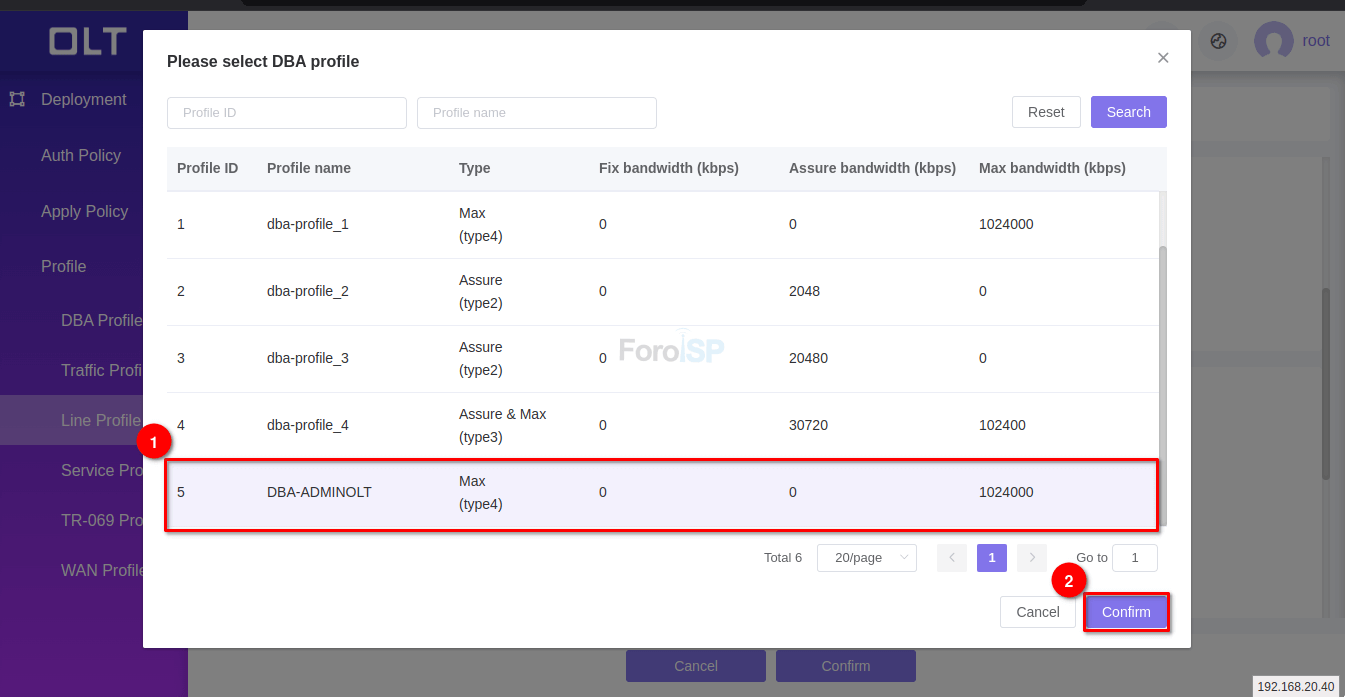Go to next page arrow
Screen dimensions: 1345x697
click(x=1031, y=558)
